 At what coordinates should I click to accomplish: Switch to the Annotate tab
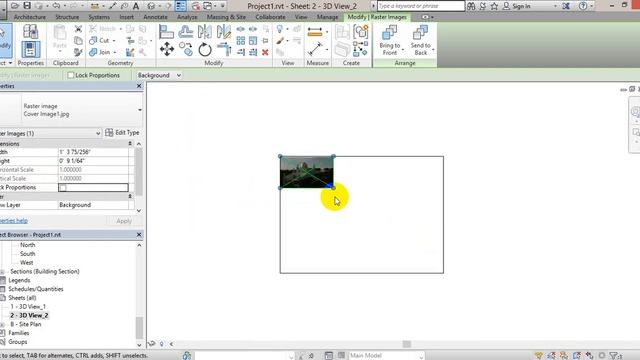155,17
